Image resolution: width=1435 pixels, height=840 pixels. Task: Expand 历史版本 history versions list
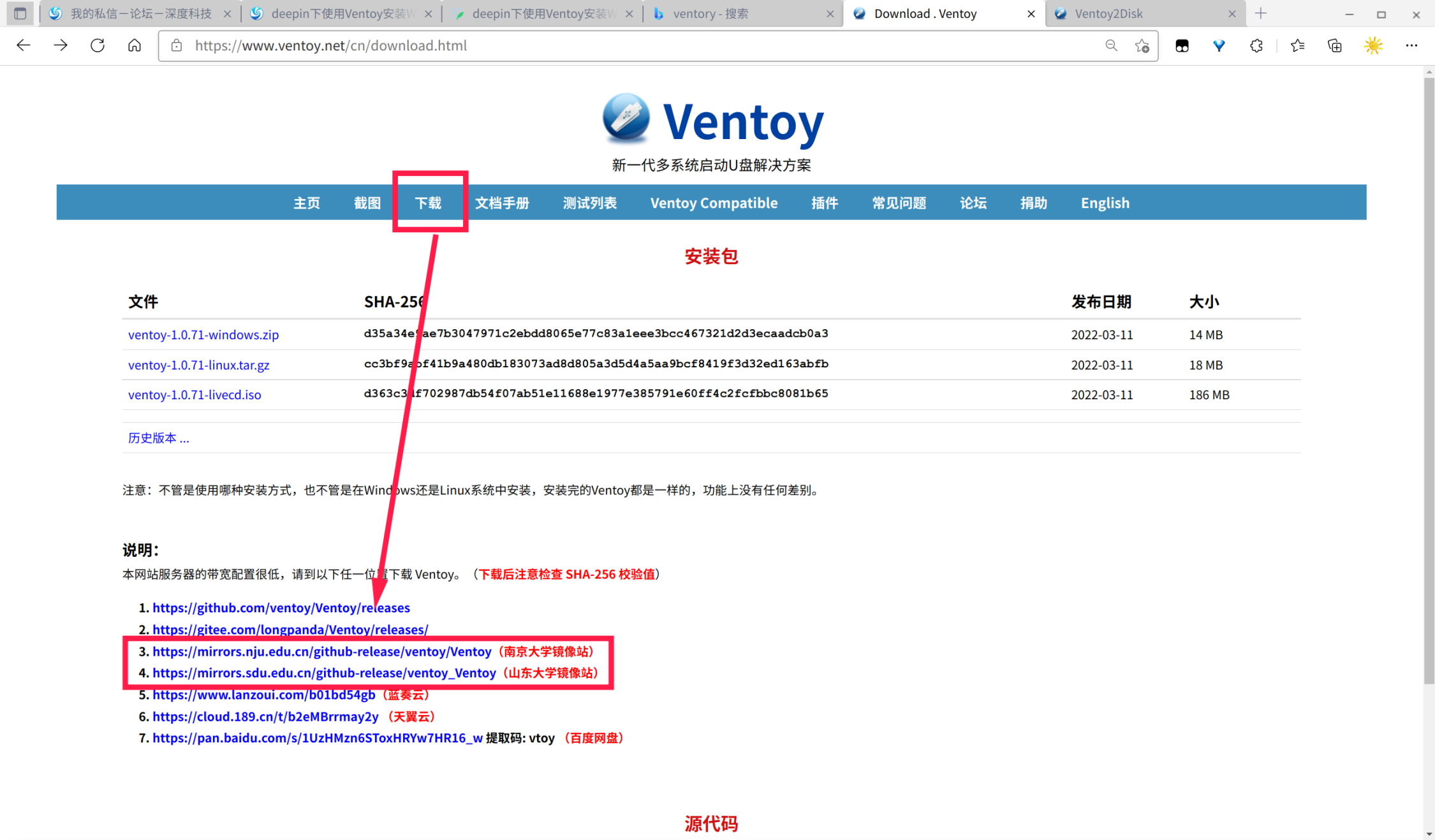pyautogui.click(x=158, y=438)
